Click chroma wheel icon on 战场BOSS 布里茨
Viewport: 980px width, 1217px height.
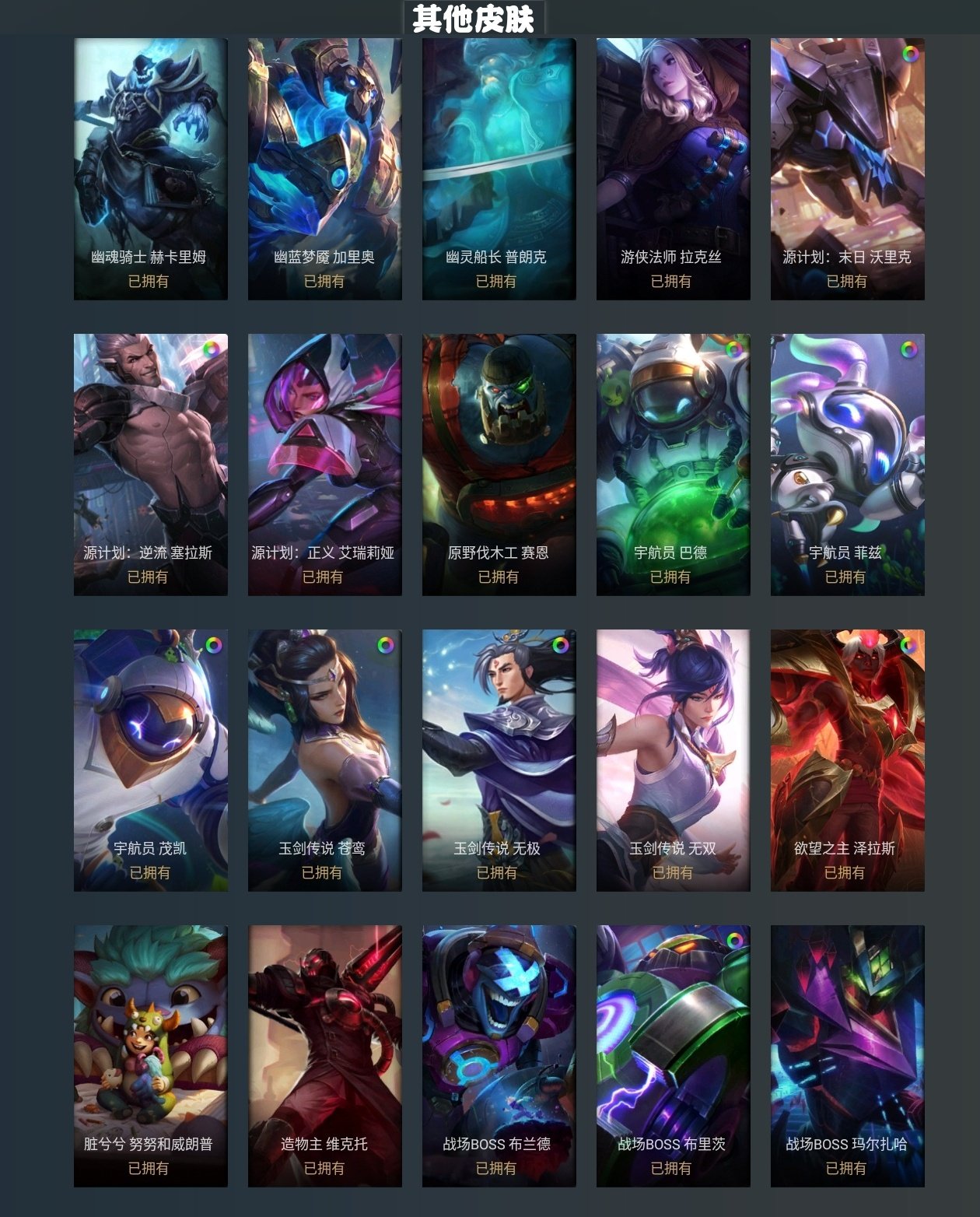734,941
